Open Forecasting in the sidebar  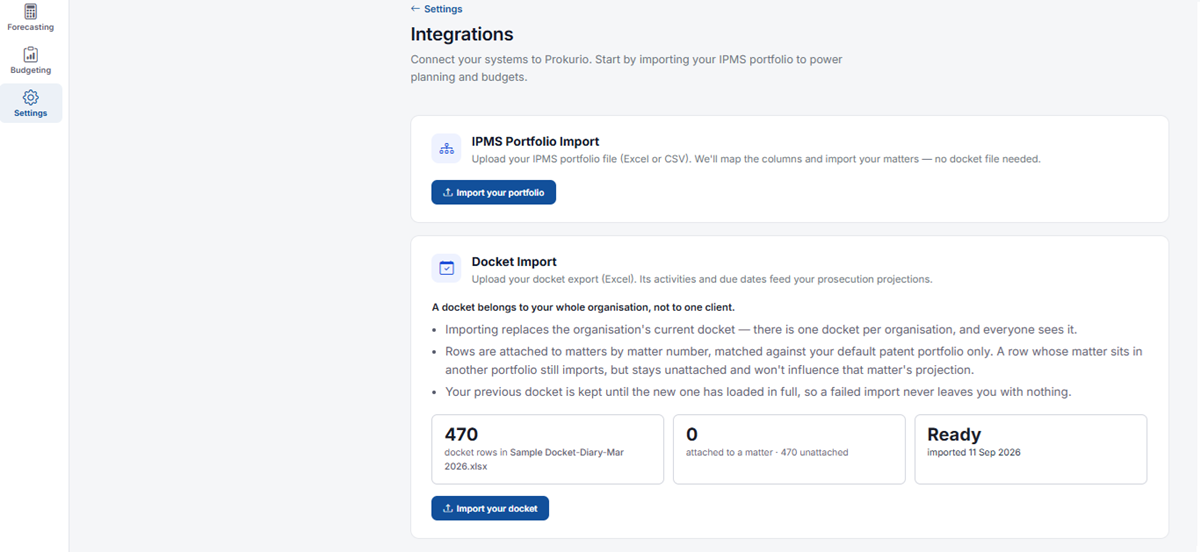click(30, 18)
